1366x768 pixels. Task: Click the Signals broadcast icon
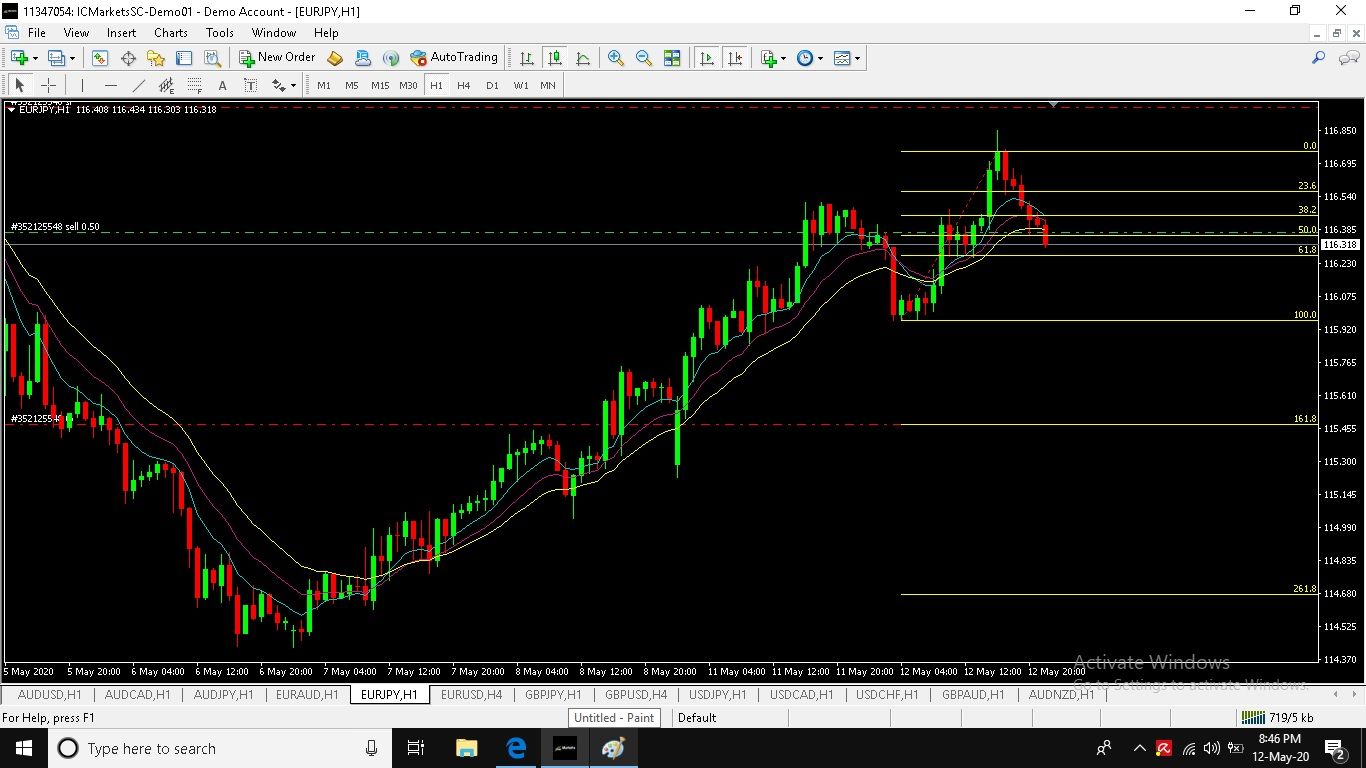391,58
